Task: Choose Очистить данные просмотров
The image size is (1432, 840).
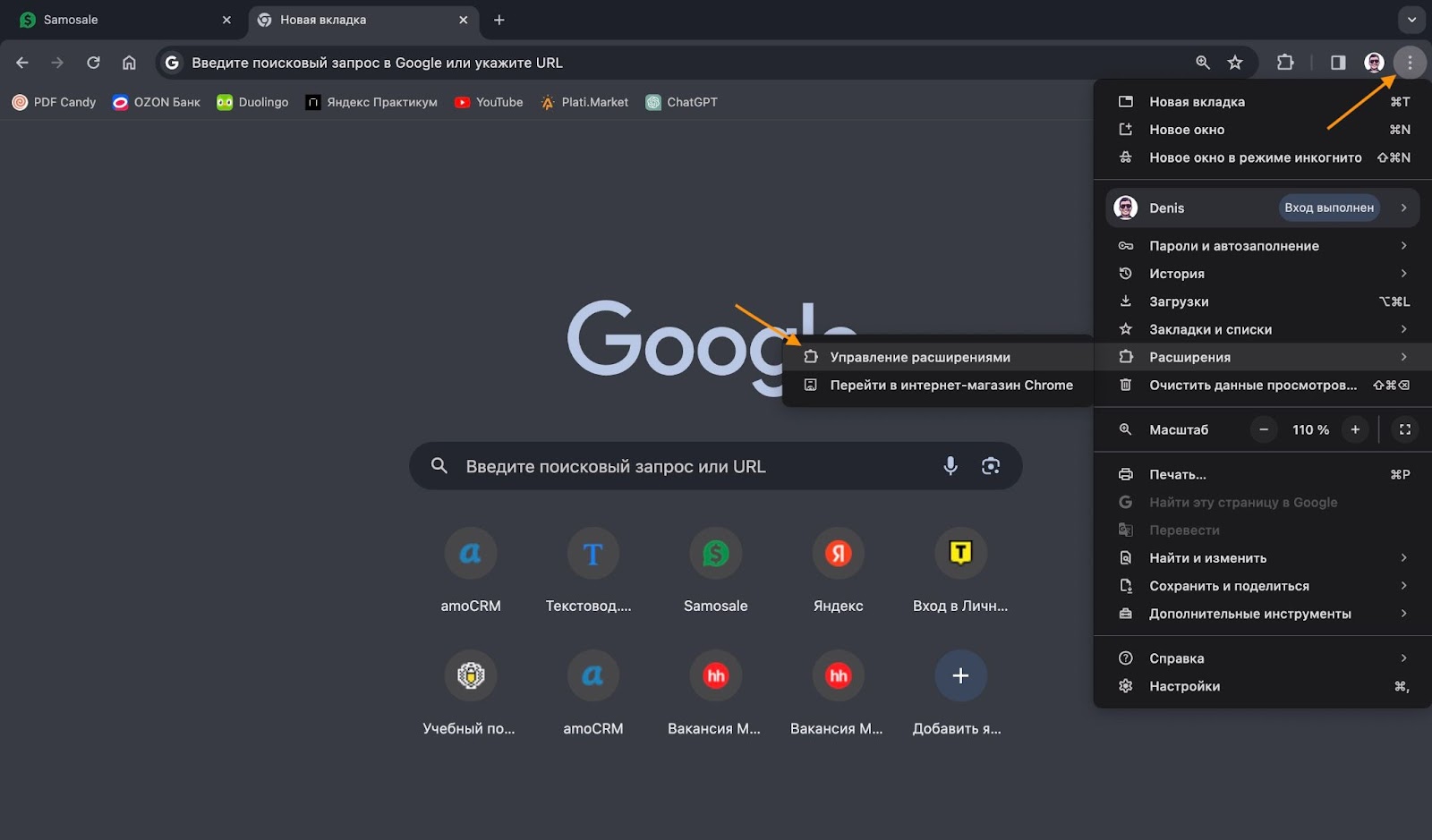Action: pyautogui.click(x=1263, y=385)
